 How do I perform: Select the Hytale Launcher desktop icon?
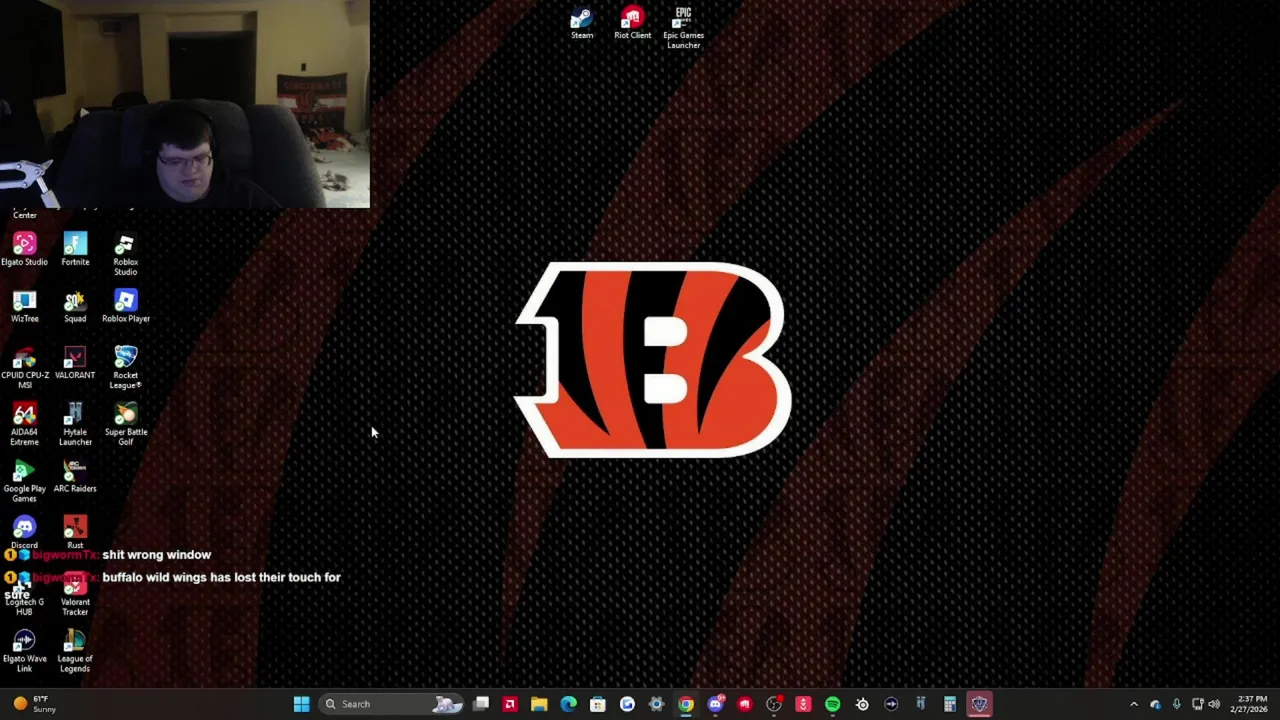[x=75, y=425]
